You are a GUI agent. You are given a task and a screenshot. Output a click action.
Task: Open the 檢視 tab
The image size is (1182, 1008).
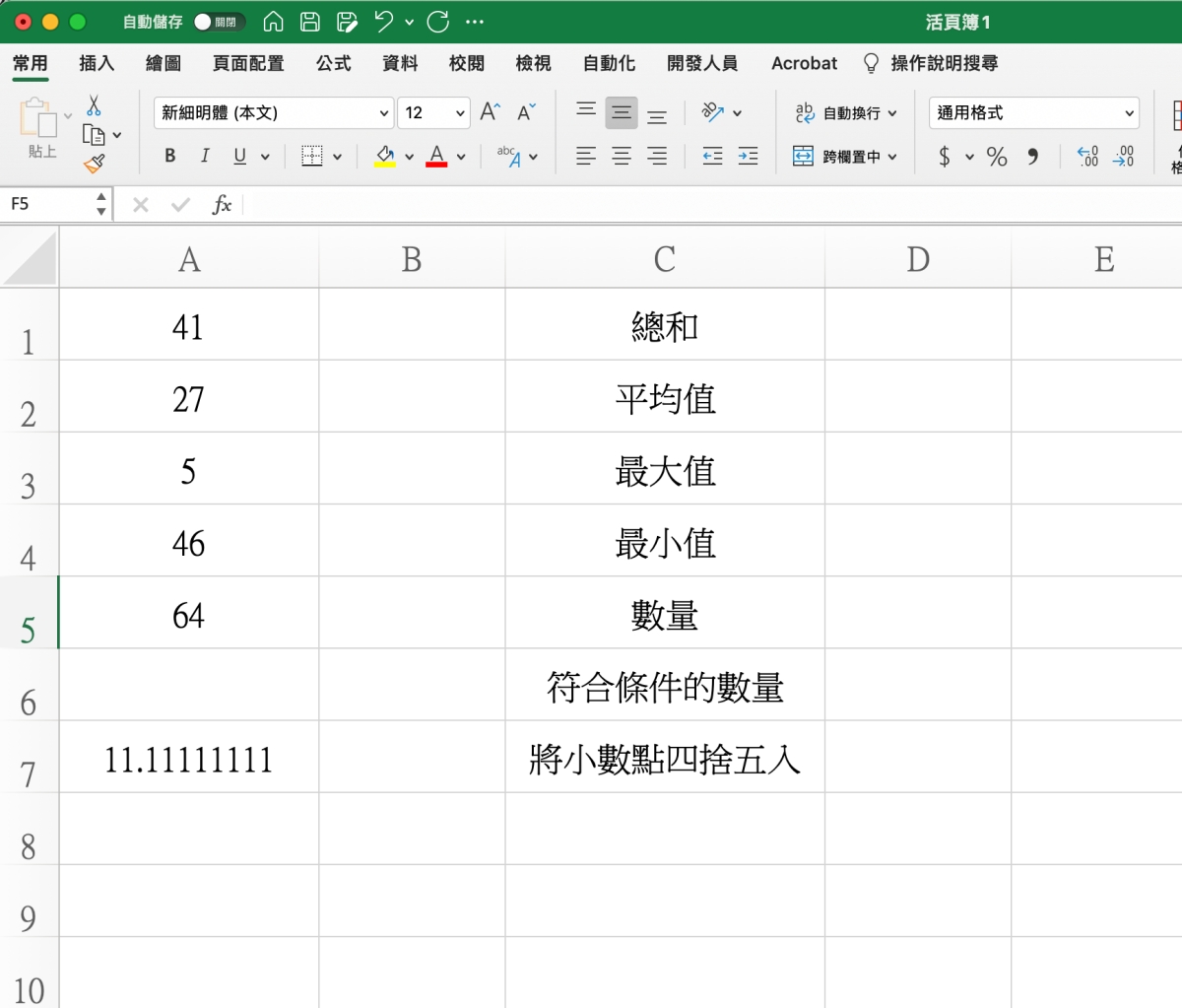click(x=533, y=63)
